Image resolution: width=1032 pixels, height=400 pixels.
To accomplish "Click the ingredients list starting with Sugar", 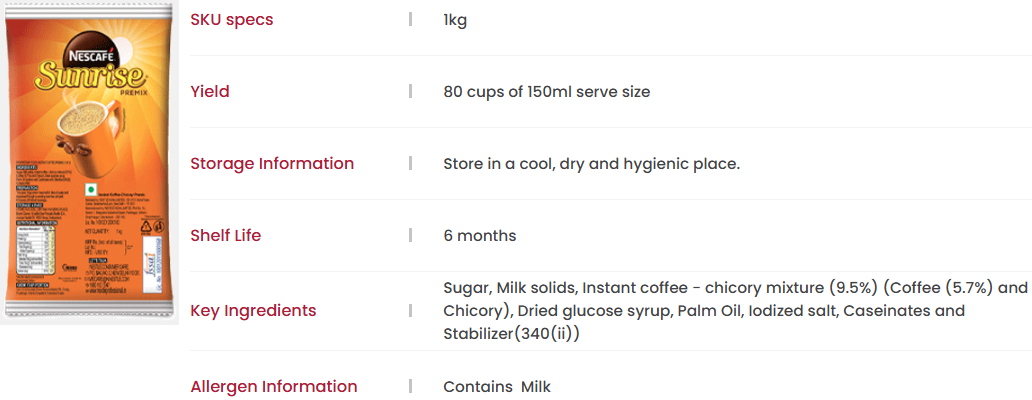I will coord(735,311).
